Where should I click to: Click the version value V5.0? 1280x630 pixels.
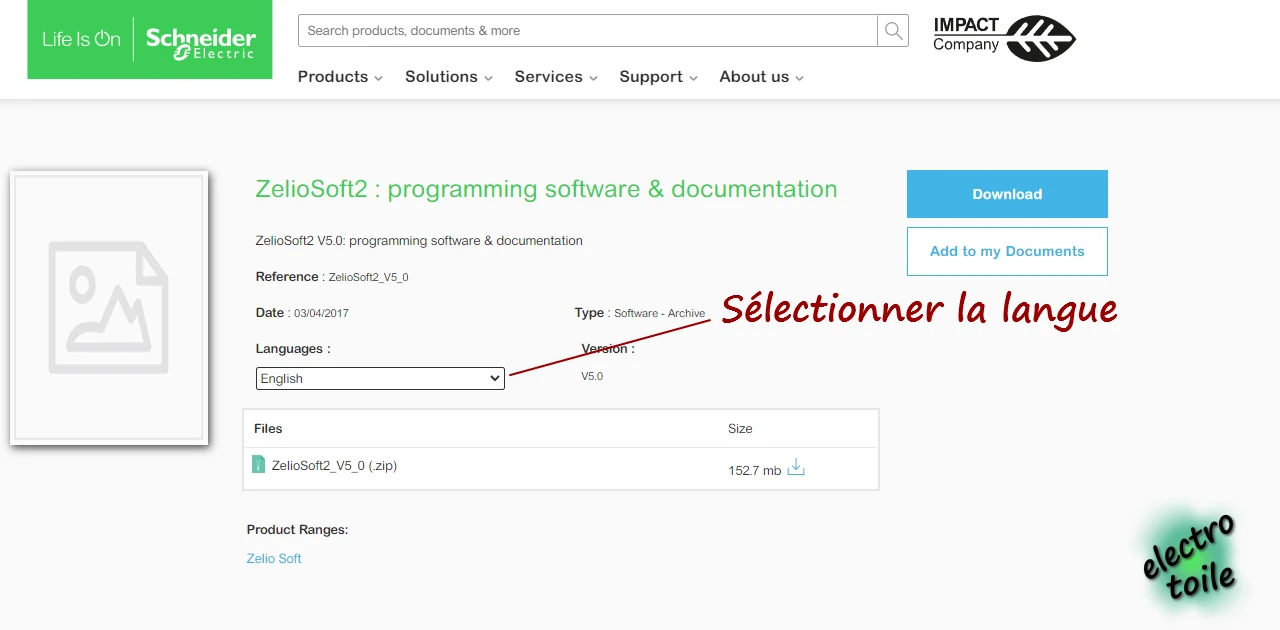[592, 377]
